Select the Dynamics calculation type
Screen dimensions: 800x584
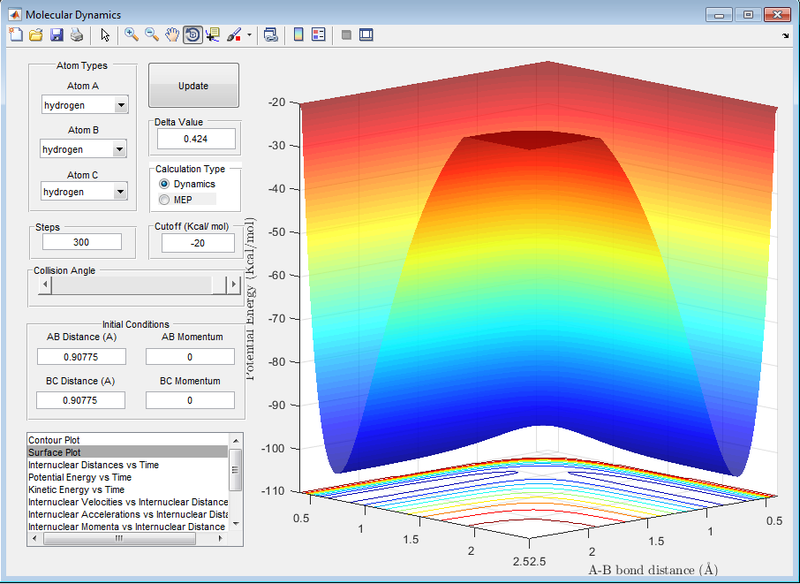click(x=165, y=184)
